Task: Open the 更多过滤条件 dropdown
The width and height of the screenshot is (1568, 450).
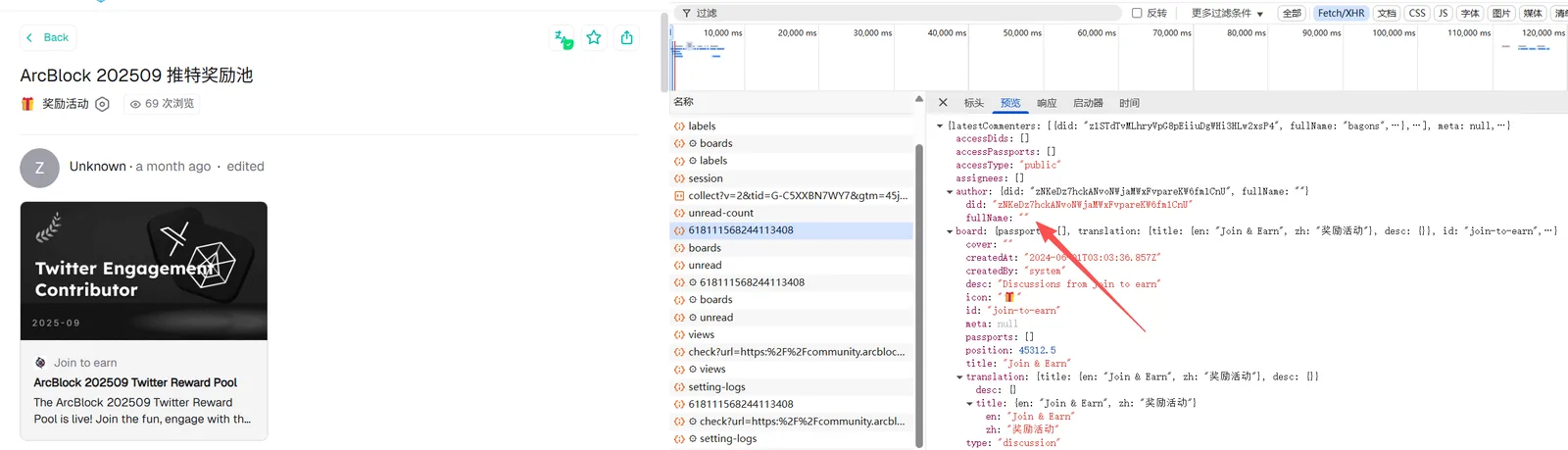Action: pos(1227,13)
